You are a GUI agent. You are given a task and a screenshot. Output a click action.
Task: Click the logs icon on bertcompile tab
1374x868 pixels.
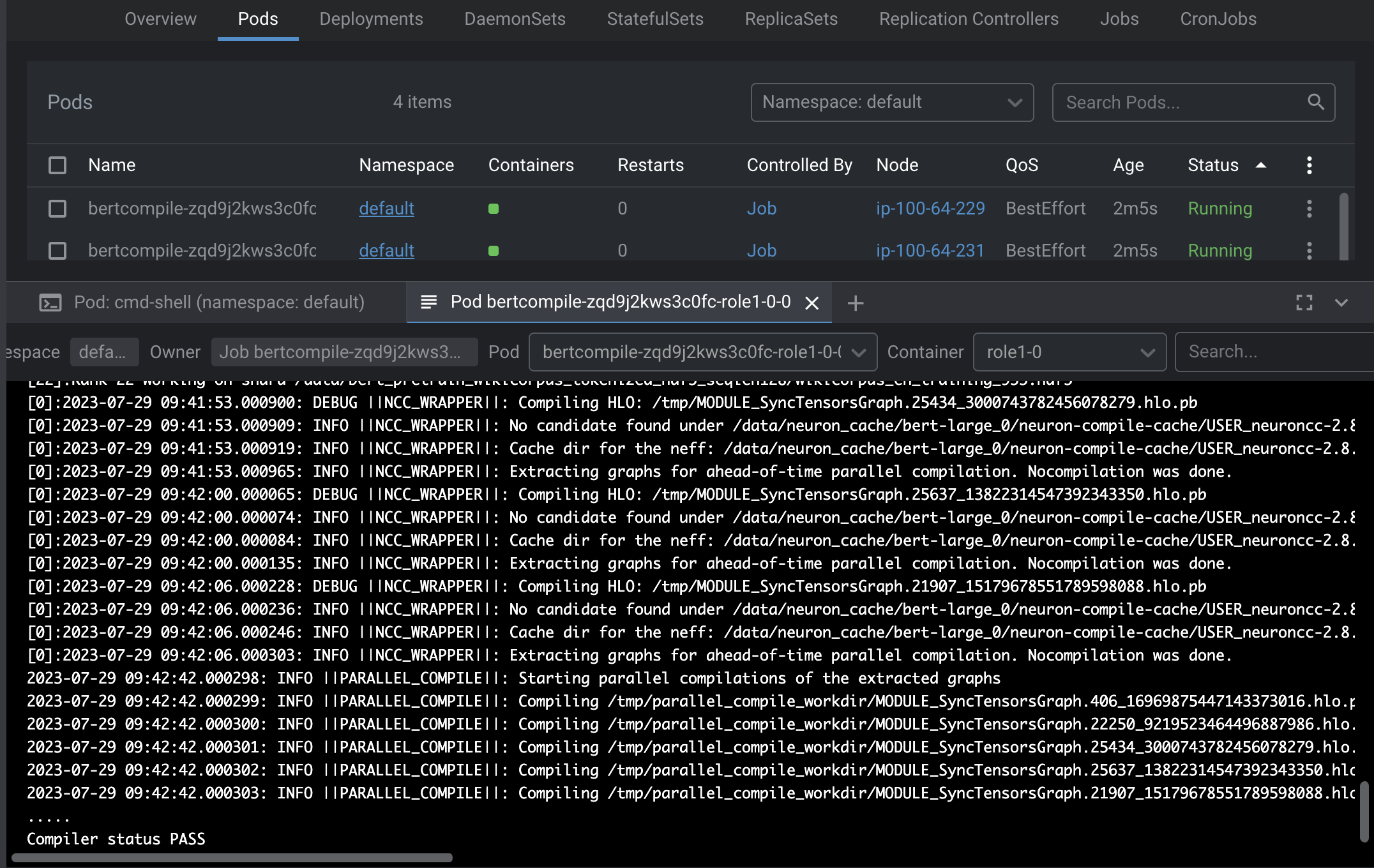[x=429, y=302]
